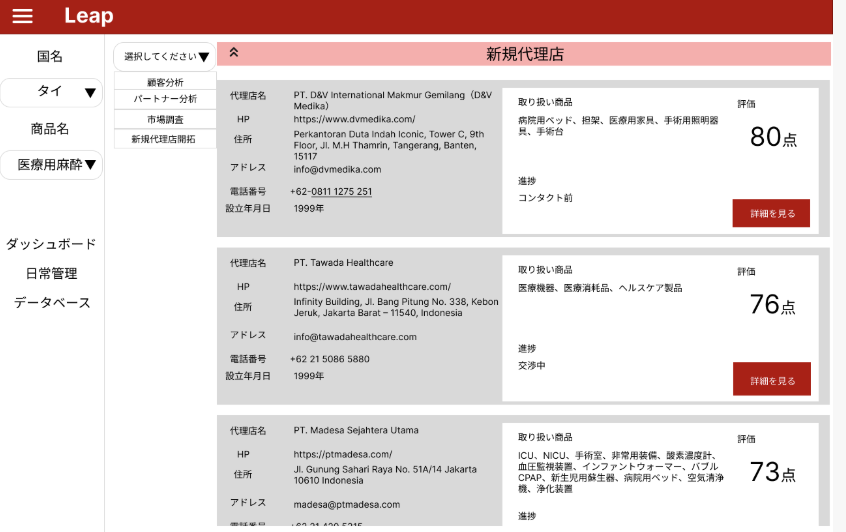Go to ダッシュボード in sidebar
Viewport: 846px width, 532px height.
(x=51, y=244)
